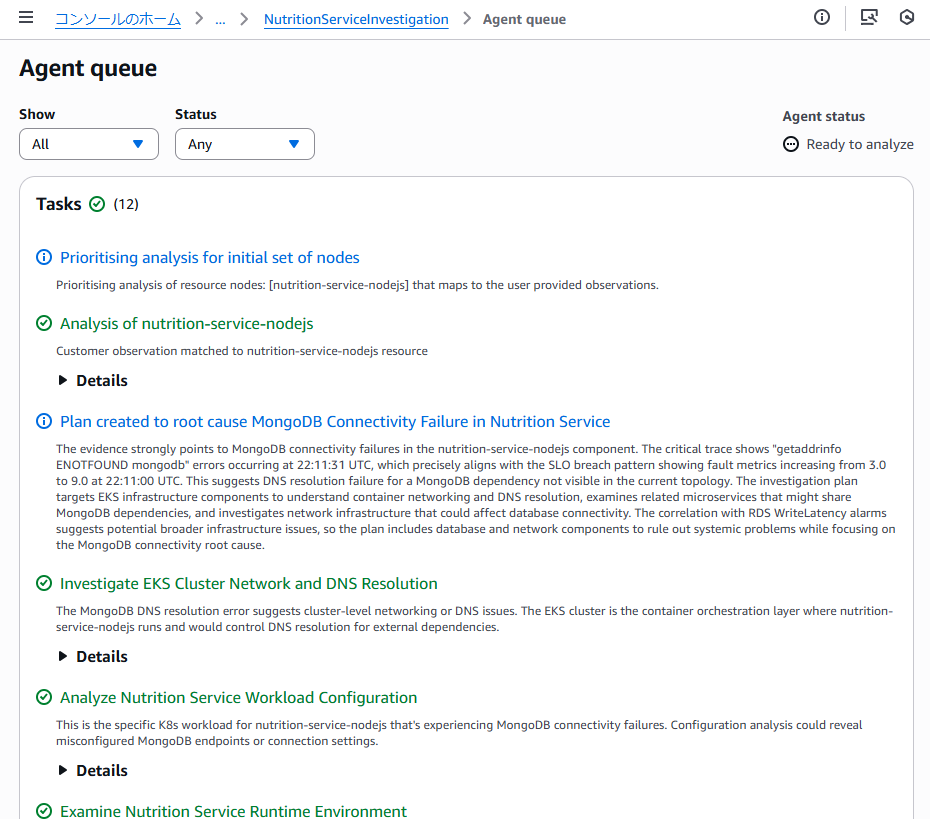The image size is (930, 819).
Task: Click the info circle icon in top bar
Action: point(822,17)
